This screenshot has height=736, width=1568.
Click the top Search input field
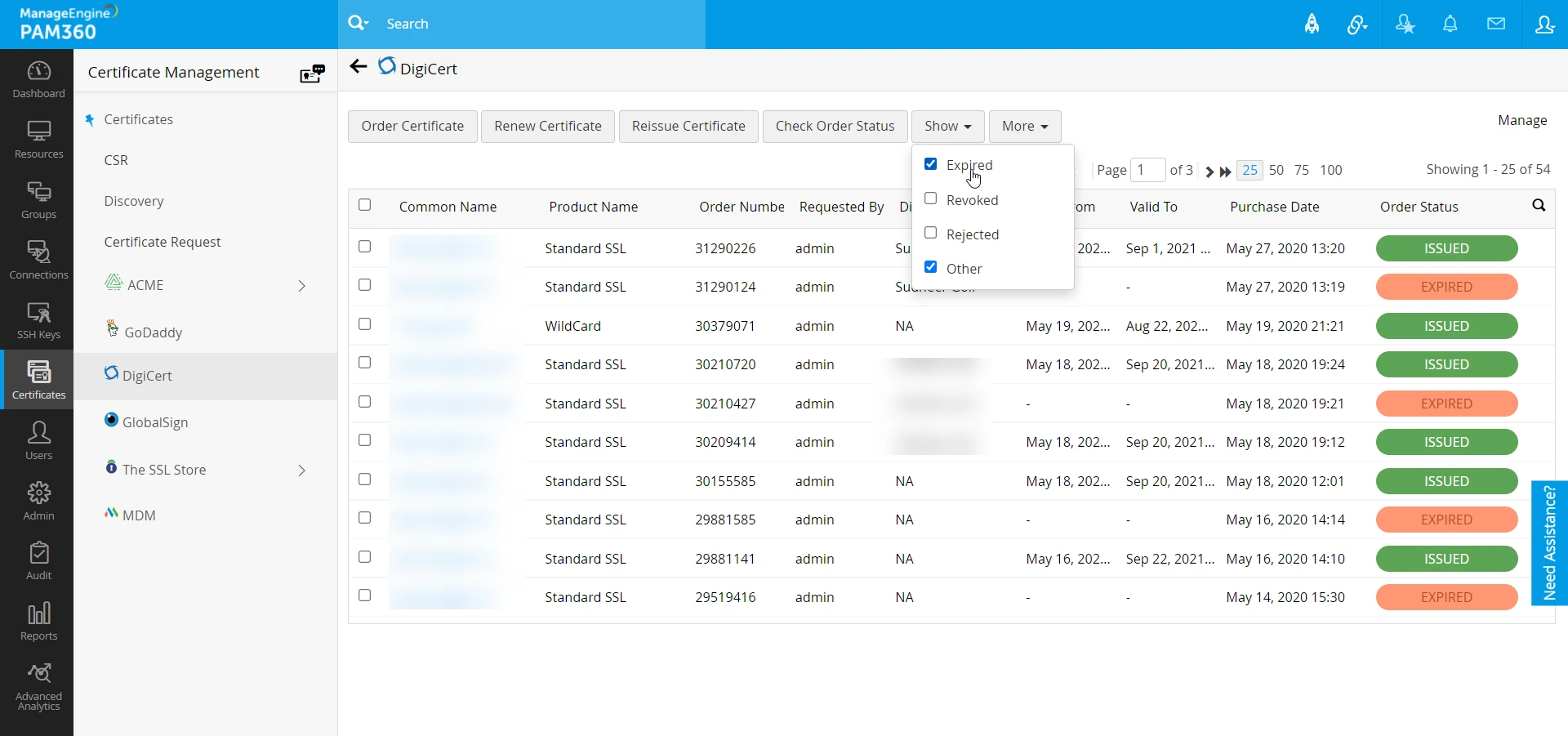(x=539, y=25)
